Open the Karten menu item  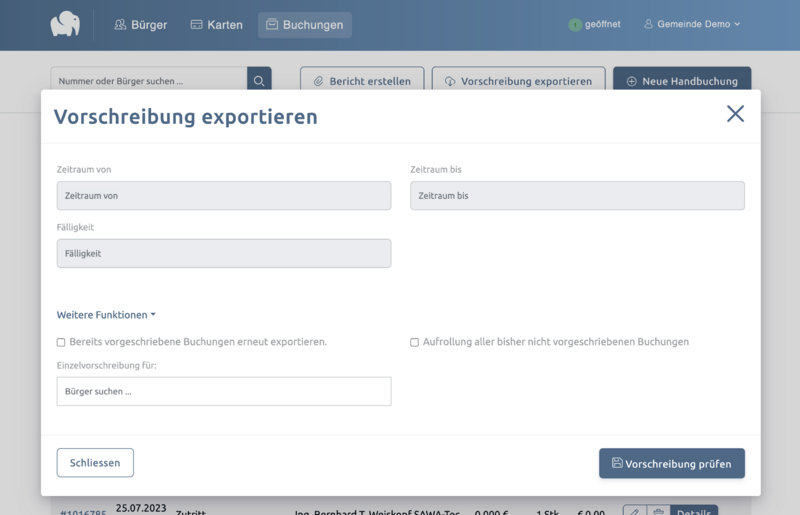[x=216, y=24]
